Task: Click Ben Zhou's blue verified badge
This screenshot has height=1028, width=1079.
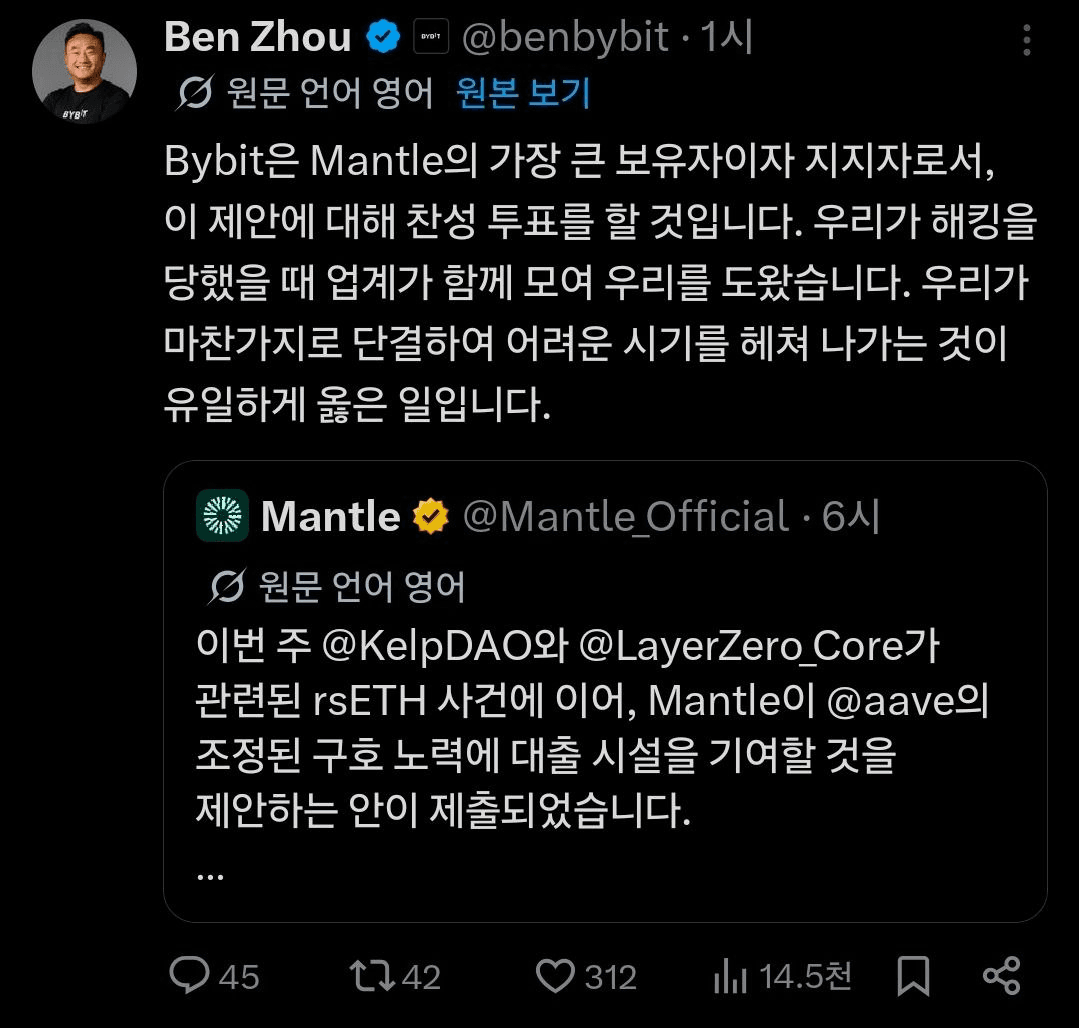Action: [382, 37]
